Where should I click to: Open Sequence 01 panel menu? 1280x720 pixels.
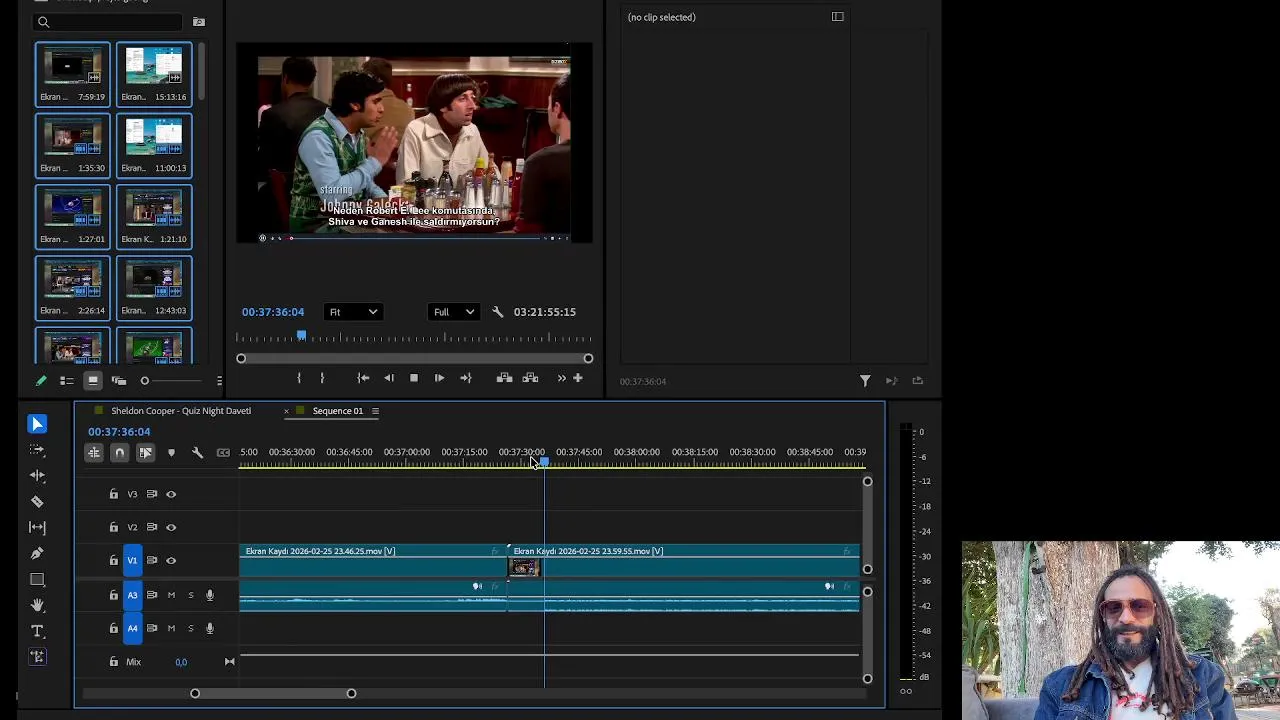(375, 411)
